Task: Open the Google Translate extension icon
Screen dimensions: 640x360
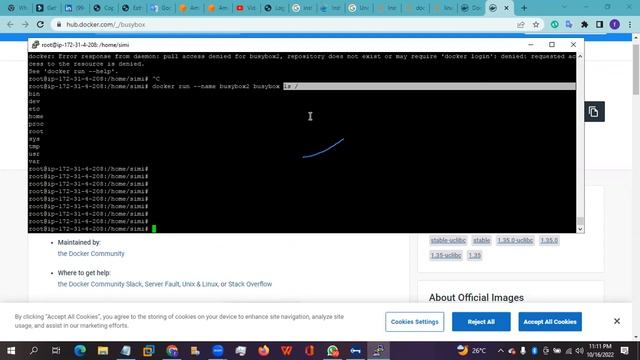Action: pos(569,24)
